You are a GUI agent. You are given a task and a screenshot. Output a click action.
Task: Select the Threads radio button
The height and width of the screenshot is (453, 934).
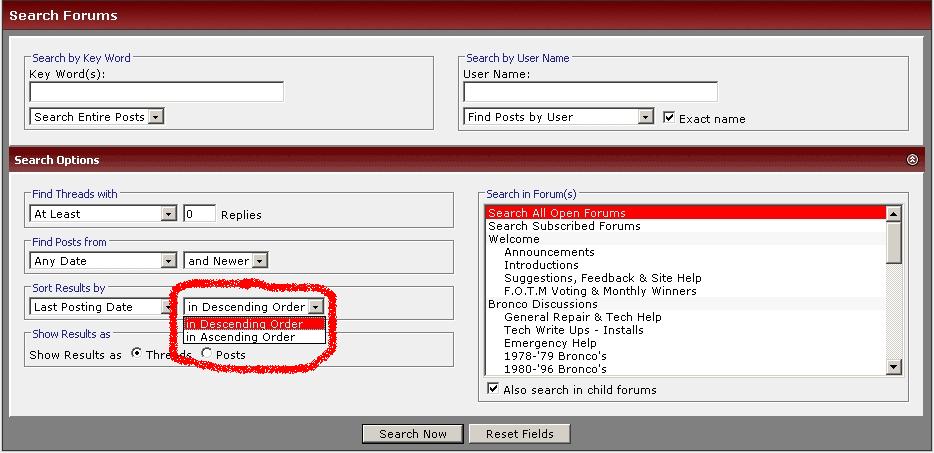tap(136, 353)
